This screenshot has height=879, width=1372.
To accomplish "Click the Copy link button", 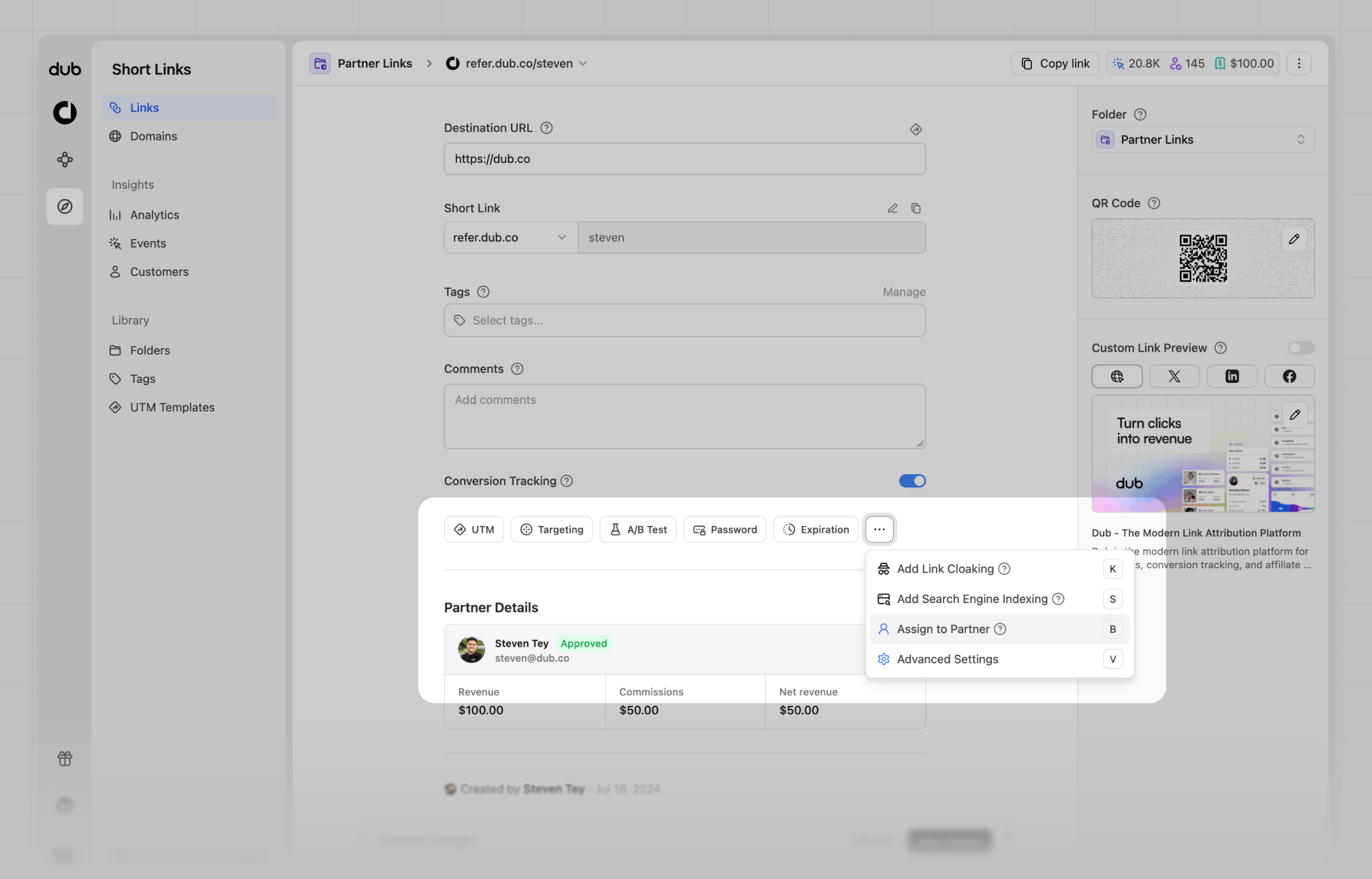I will [1055, 63].
